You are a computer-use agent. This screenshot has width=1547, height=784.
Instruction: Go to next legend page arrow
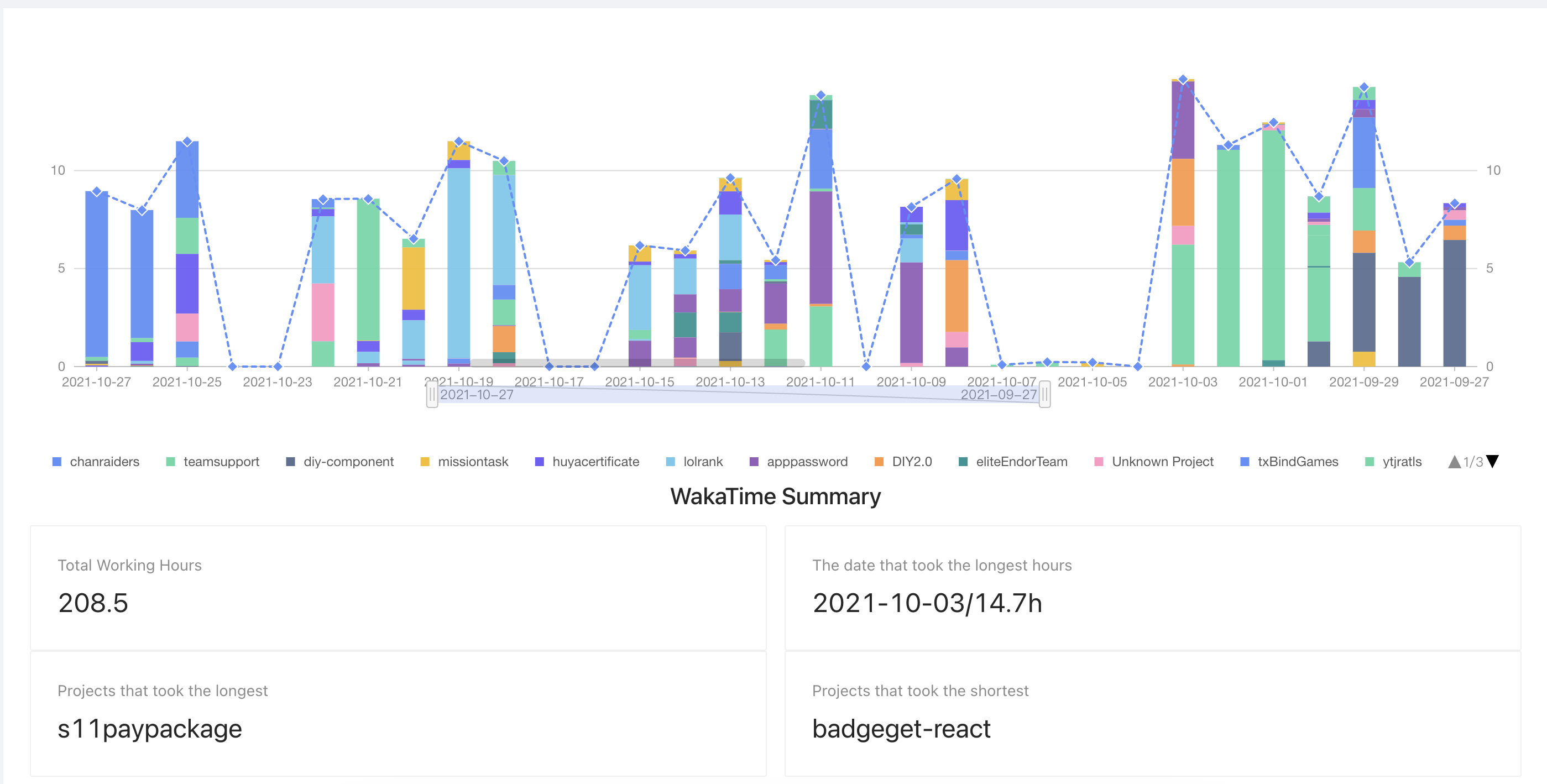[1493, 462]
